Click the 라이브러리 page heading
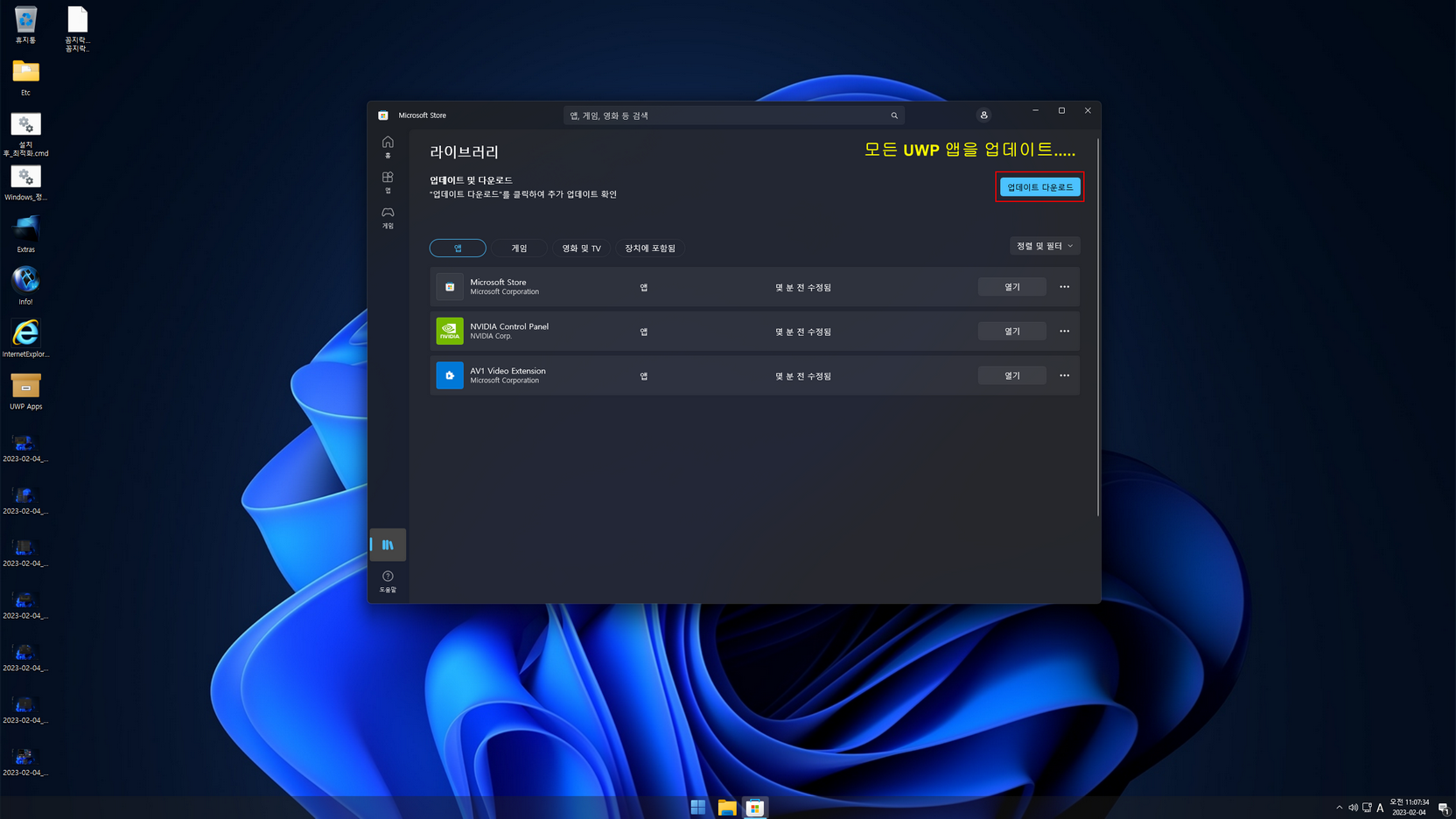This screenshot has height=819, width=1456. (464, 151)
